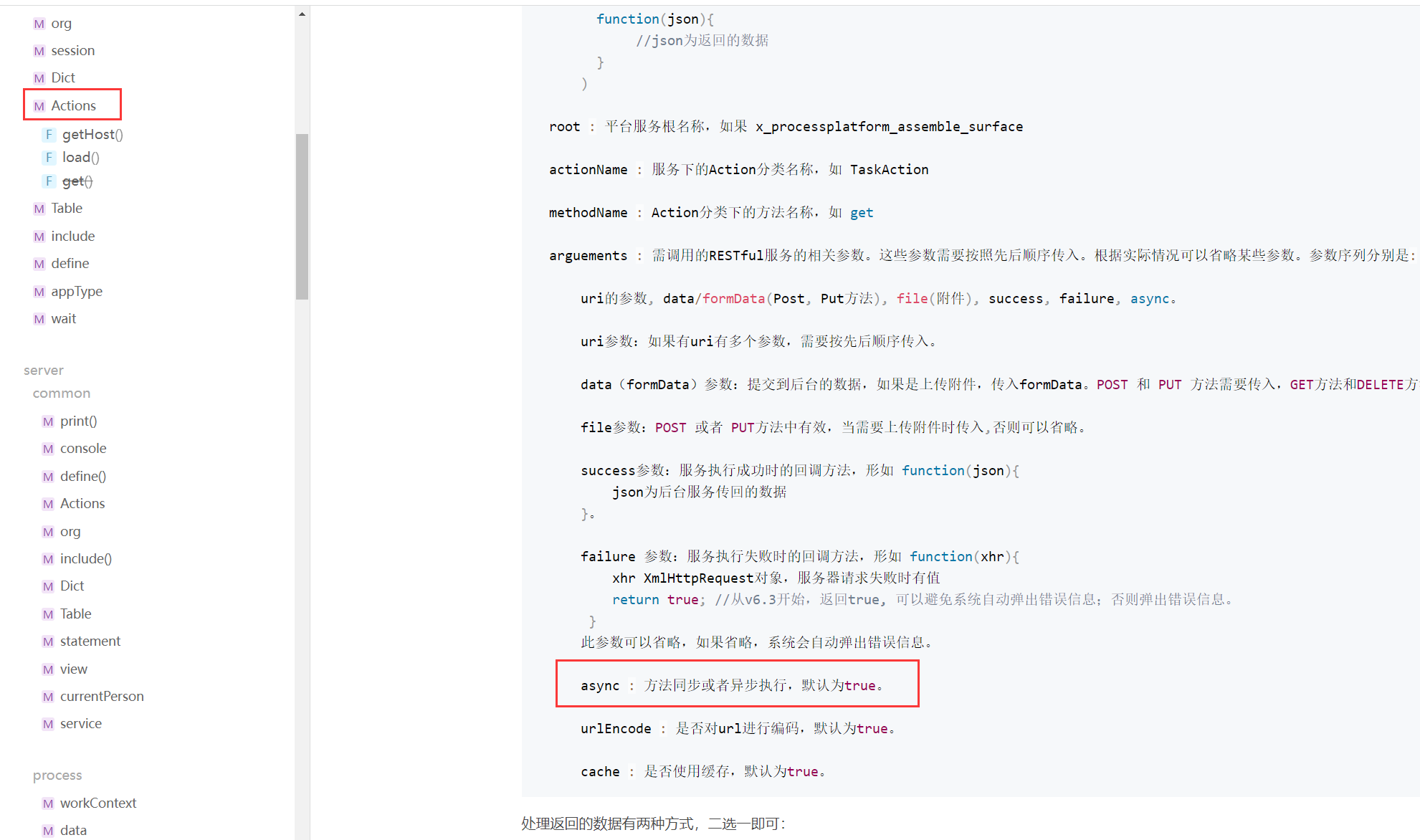Click the M icon next to console
Image resolution: width=1420 pixels, height=840 pixels.
[48, 449]
